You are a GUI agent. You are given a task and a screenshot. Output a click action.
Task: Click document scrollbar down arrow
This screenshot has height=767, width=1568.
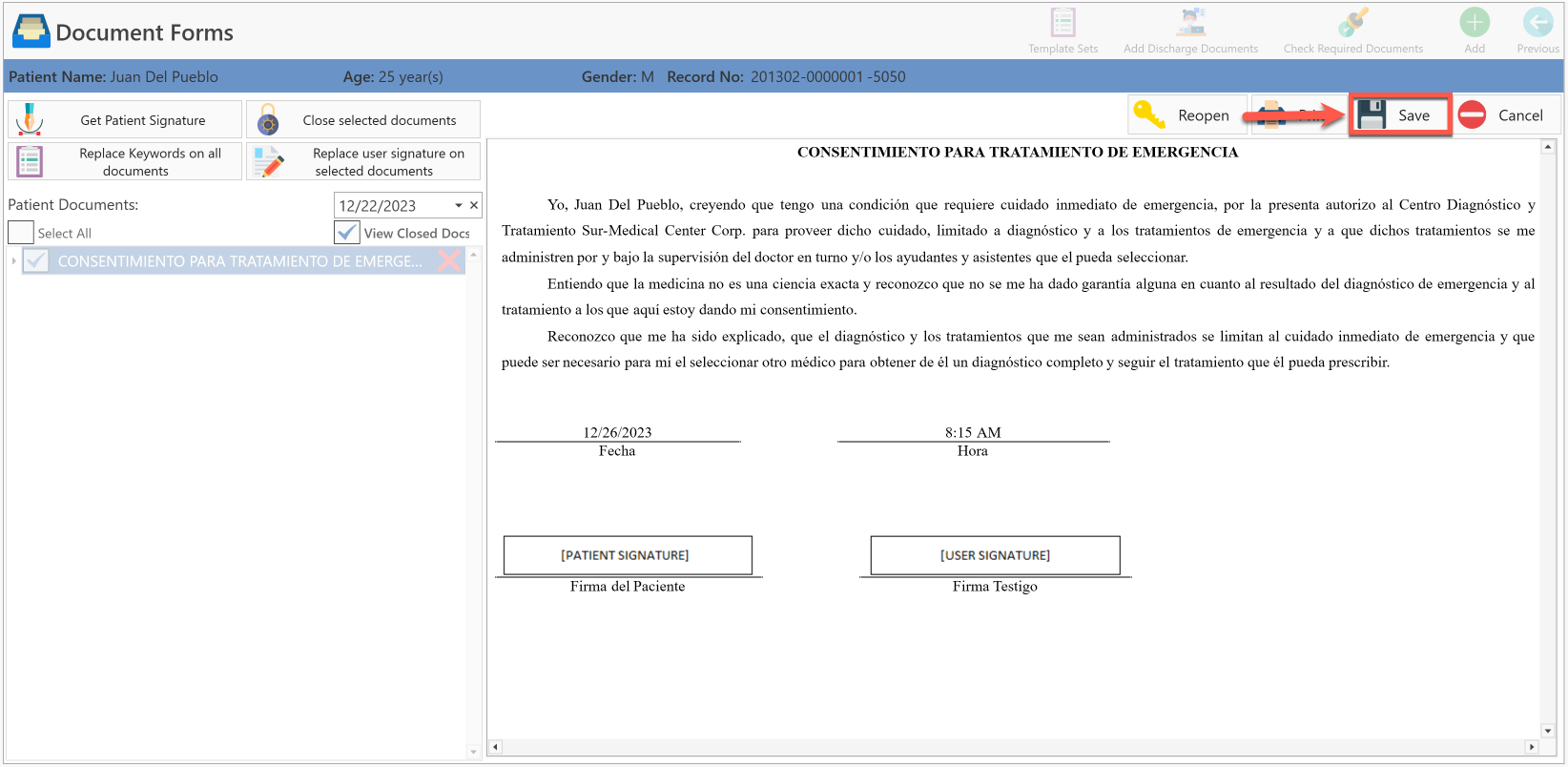tap(1548, 731)
